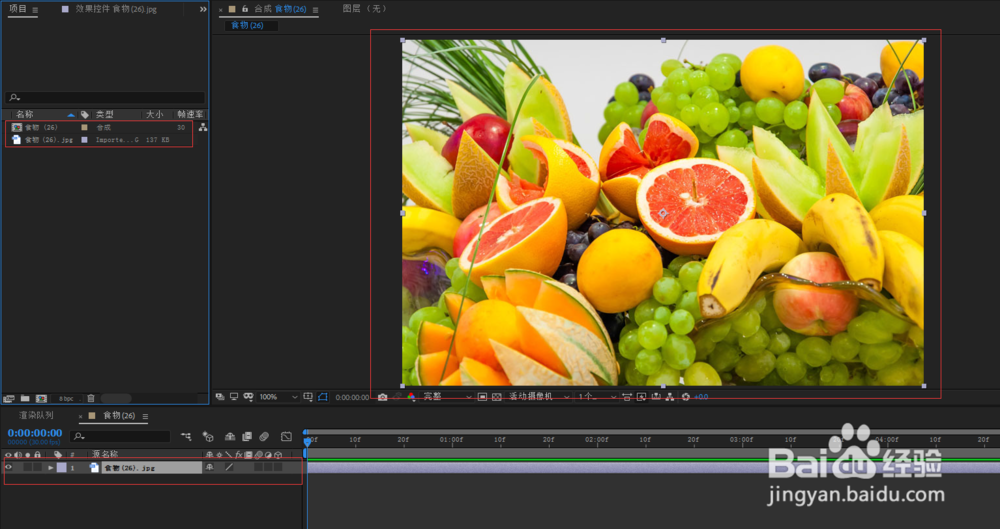Image resolution: width=1000 pixels, height=529 pixels.
Task: Delete selected project items with trash icon
Action: coord(91,398)
